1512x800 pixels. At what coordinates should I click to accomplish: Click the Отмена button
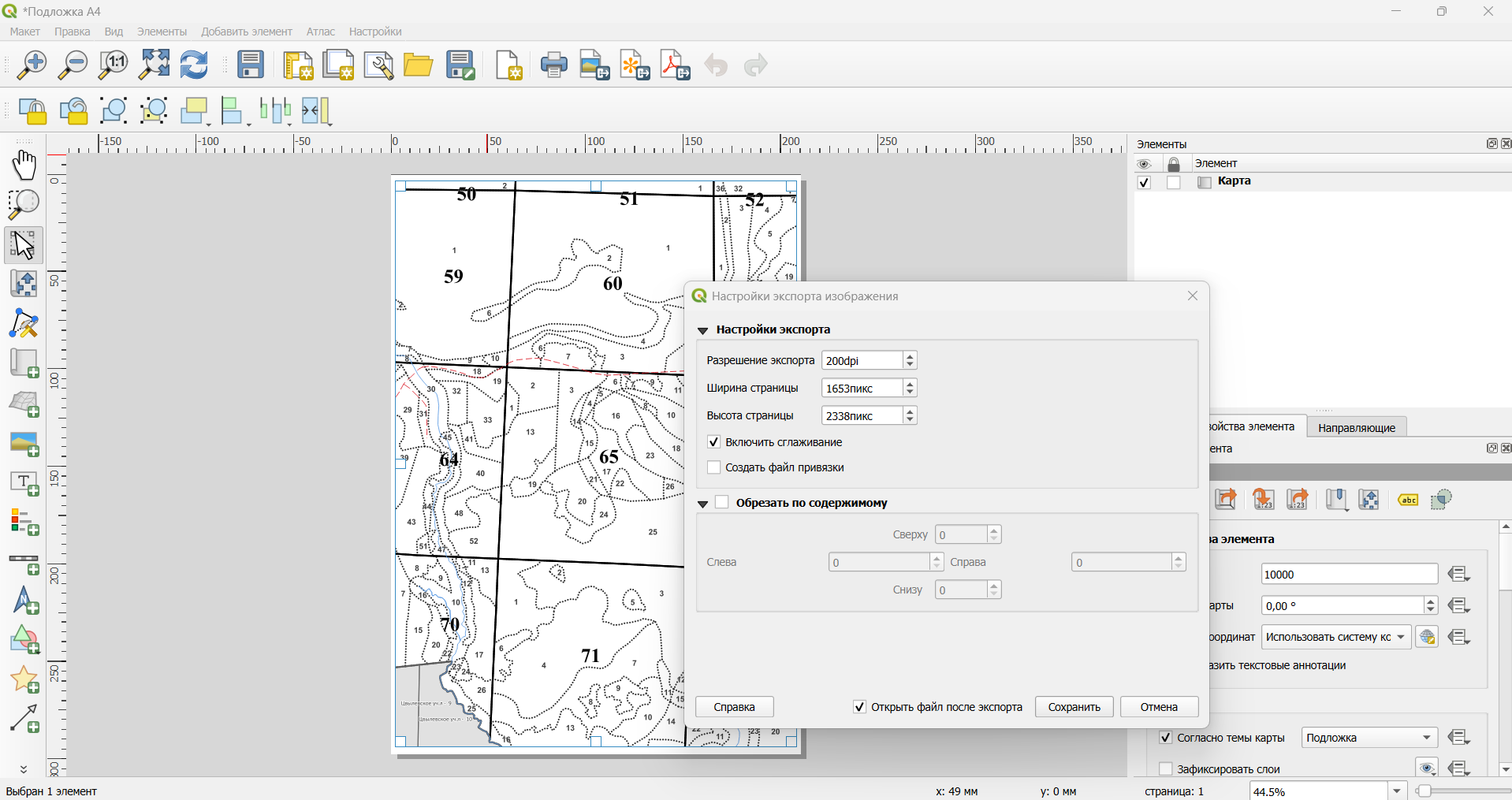coord(1159,707)
